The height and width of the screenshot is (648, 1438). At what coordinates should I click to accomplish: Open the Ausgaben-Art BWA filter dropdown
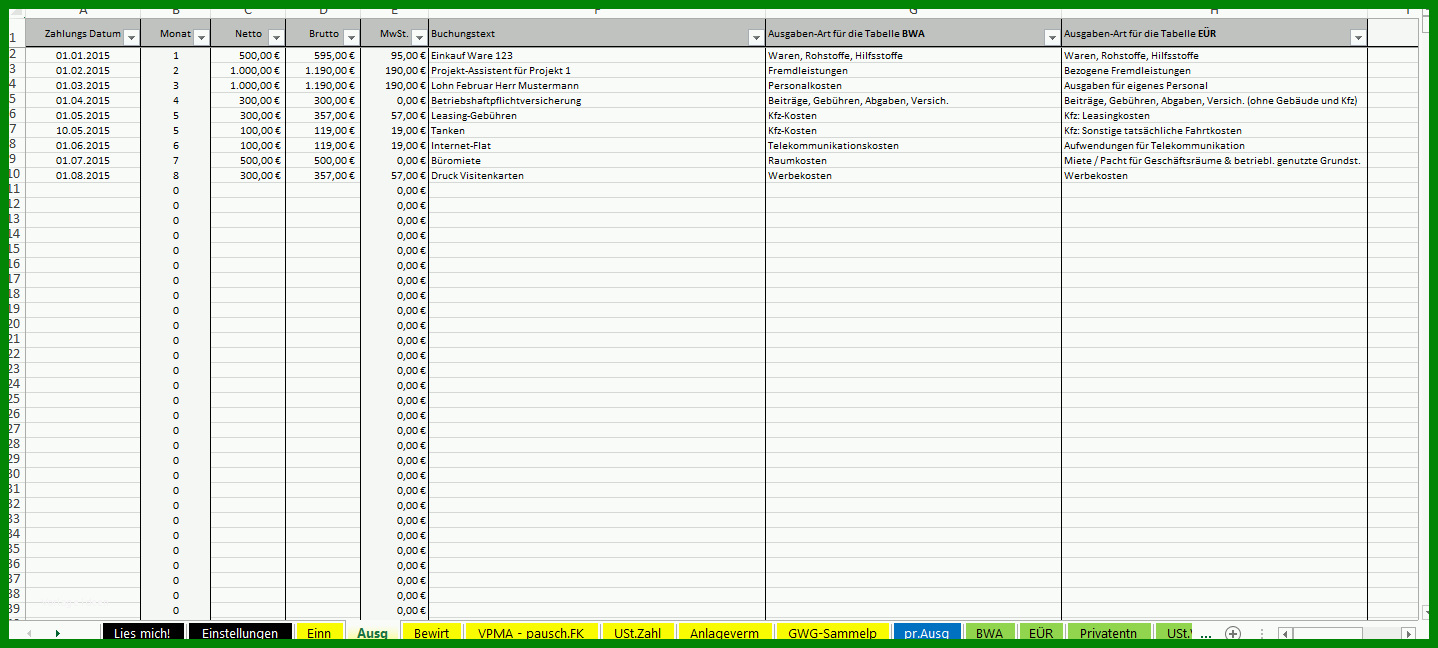(x=1052, y=37)
